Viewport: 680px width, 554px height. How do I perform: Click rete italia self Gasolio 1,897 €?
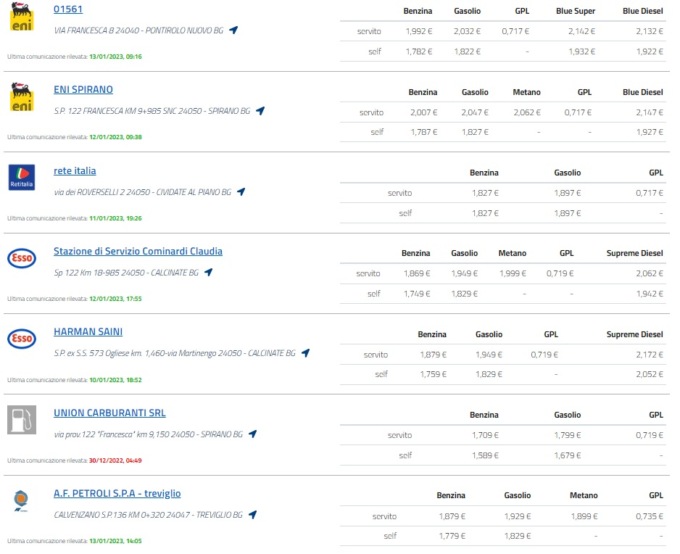pyautogui.click(x=567, y=213)
